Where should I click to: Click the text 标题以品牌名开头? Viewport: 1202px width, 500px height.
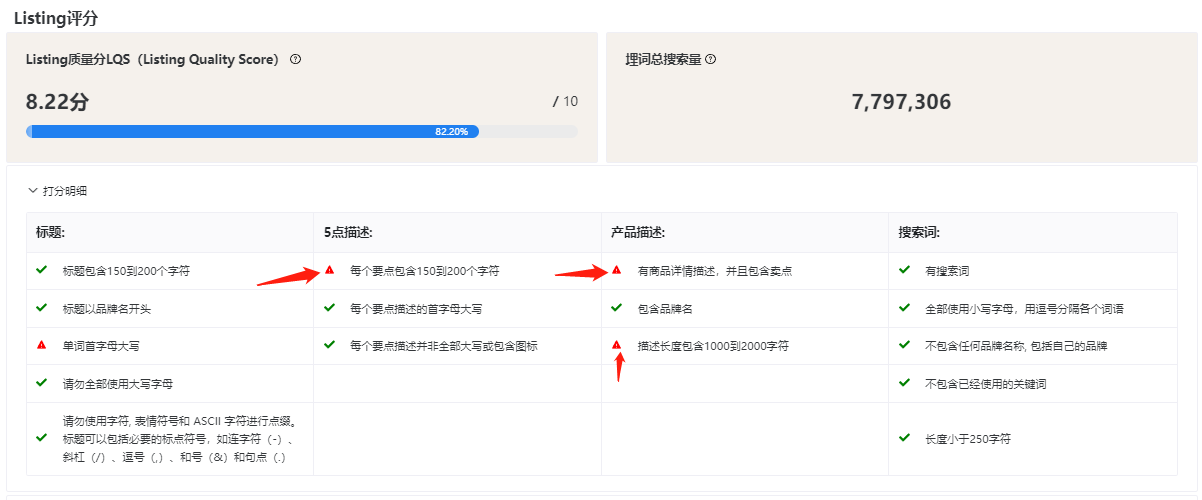click(x=107, y=309)
